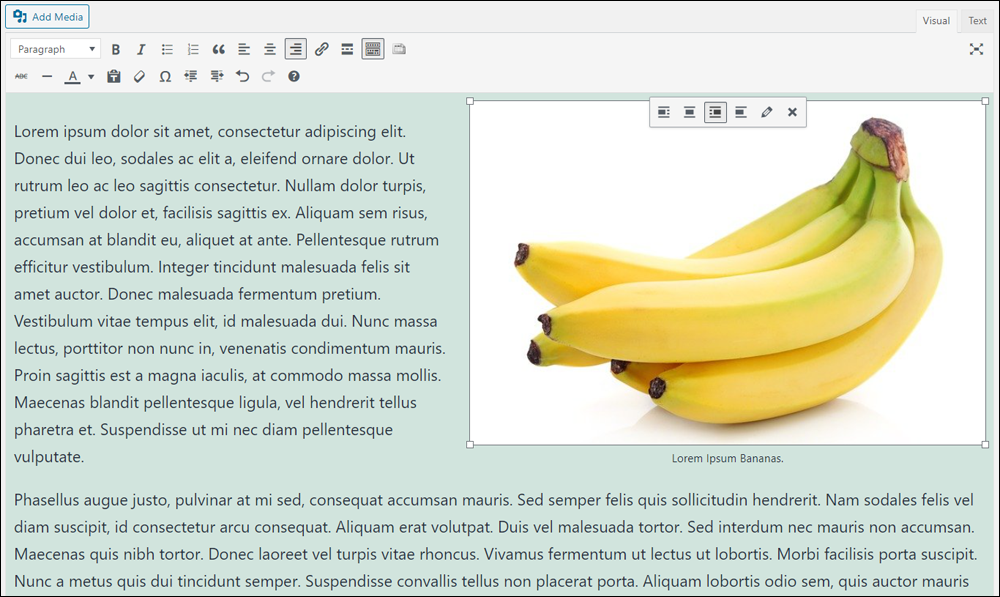Insert a numbered list

click(193, 49)
